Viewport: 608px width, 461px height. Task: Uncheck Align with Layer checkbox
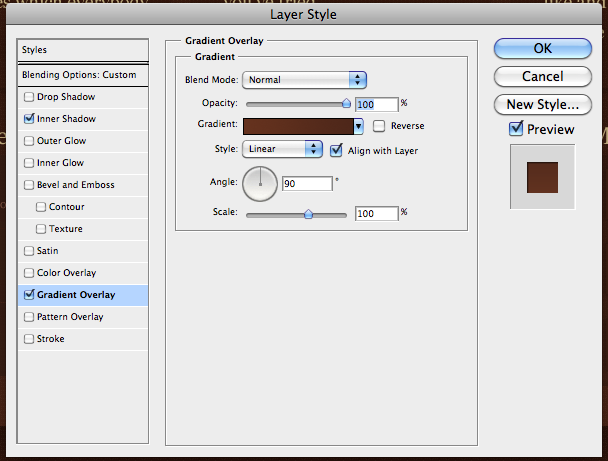pyautogui.click(x=336, y=150)
